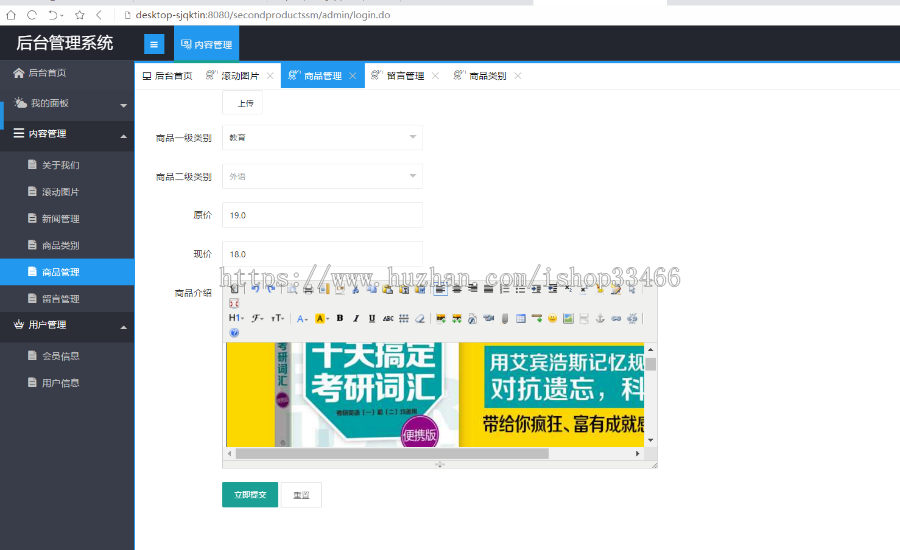
Task: Click the anchor icon in the editor toolbar
Action: pos(600,318)
